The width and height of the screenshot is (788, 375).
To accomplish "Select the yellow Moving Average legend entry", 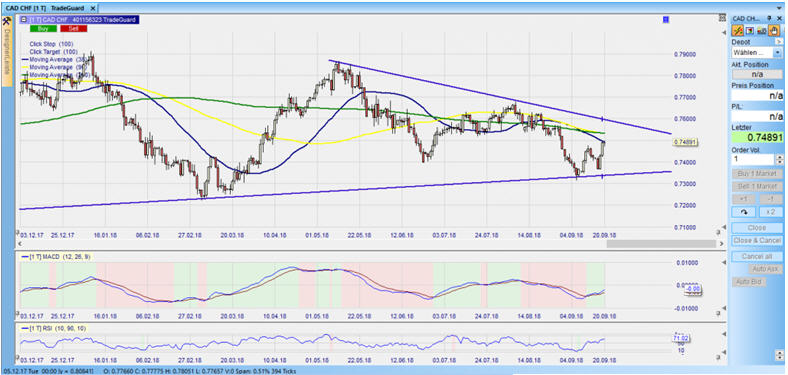I will (x=54, y=67).
